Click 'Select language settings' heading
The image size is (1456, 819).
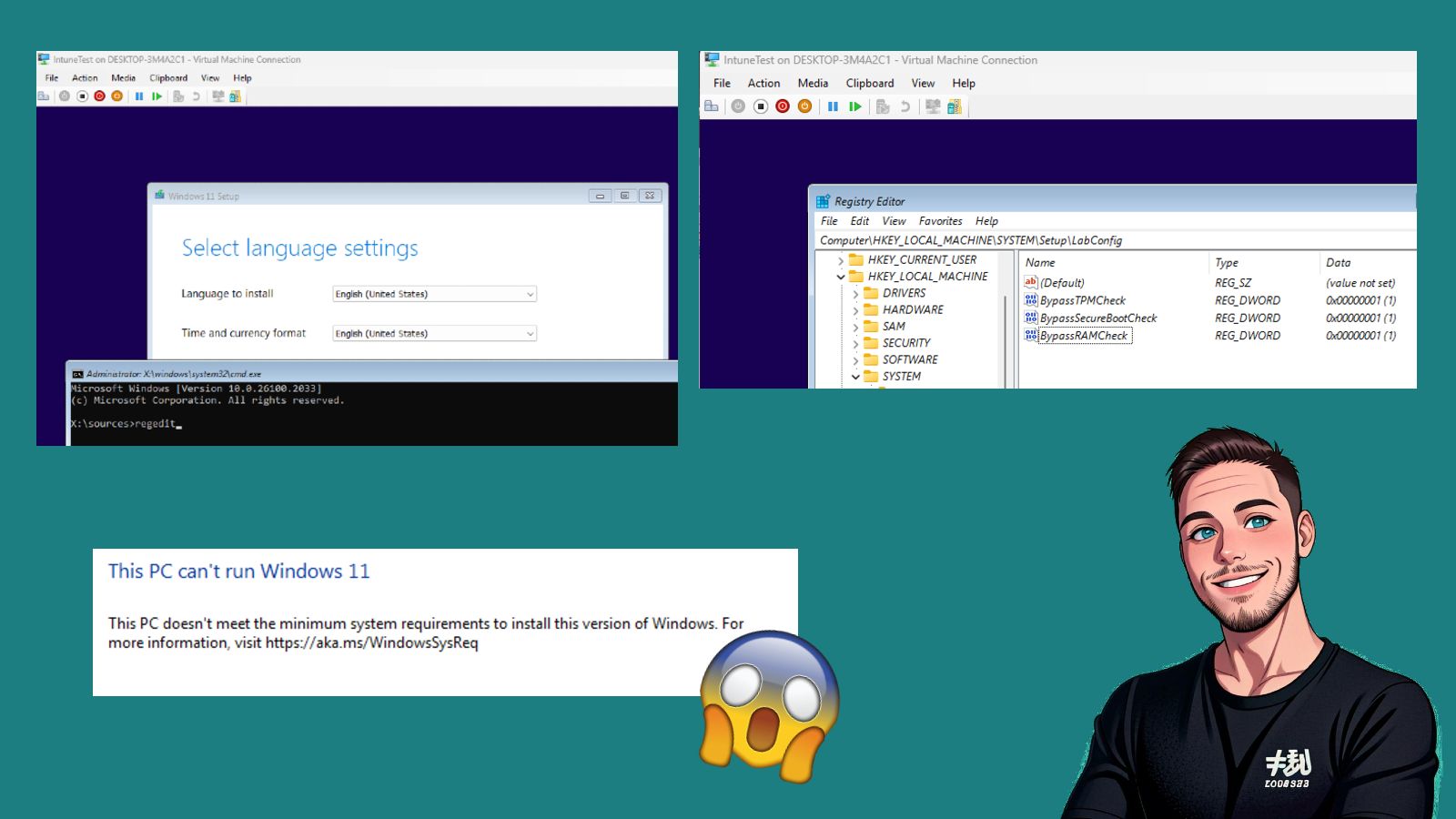[x=300, y=248]
